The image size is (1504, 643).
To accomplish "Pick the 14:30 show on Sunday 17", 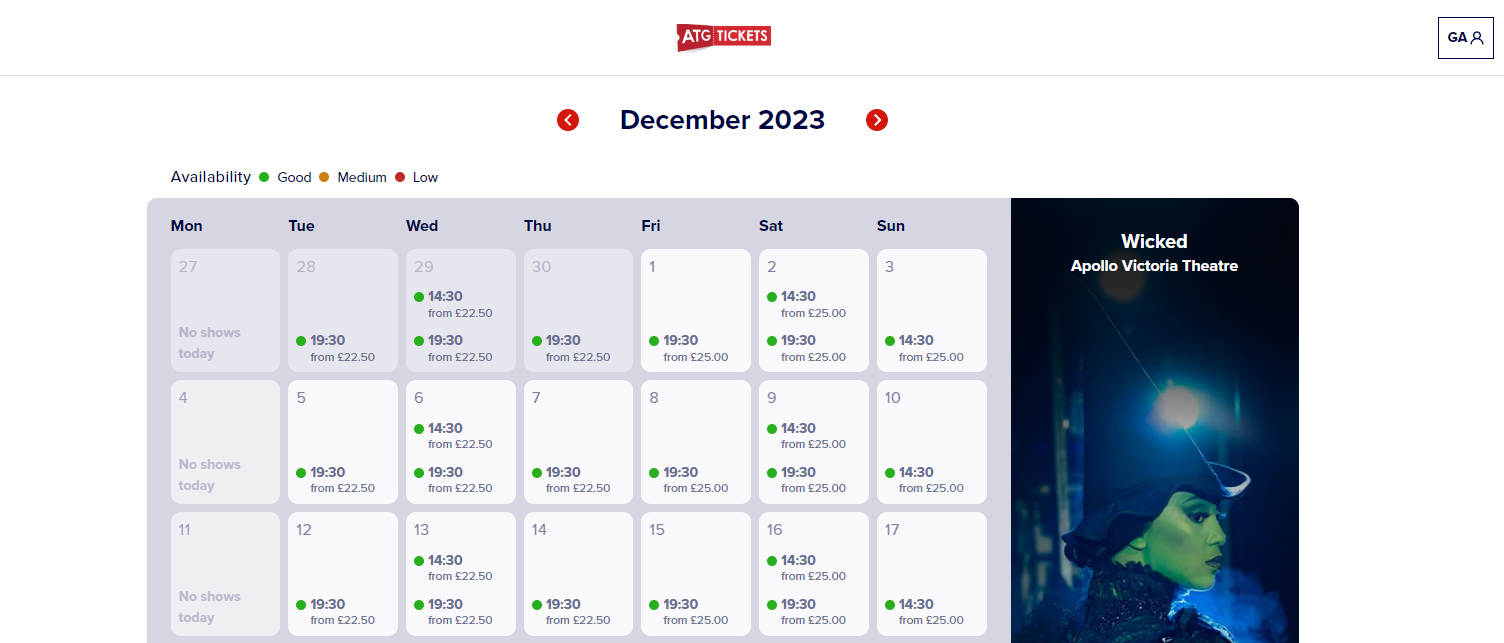I will pos(924,612).
